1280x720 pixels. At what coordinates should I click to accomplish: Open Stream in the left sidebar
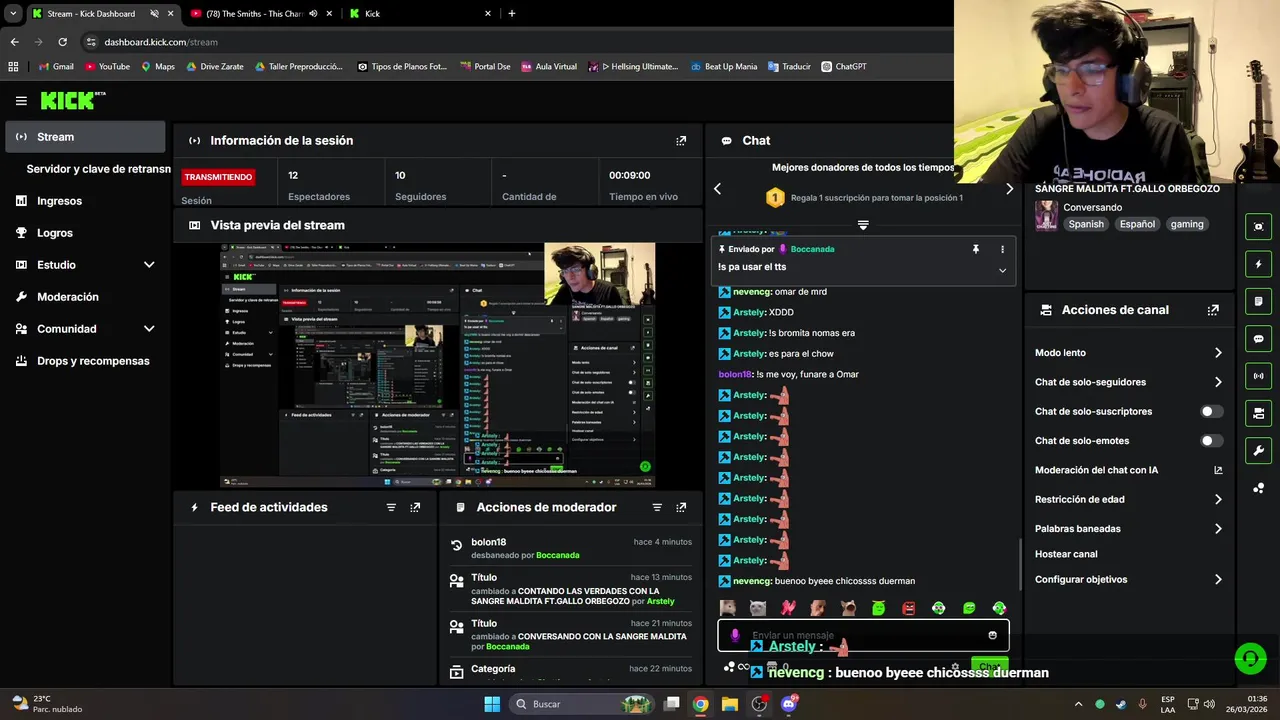pos(86,137)
